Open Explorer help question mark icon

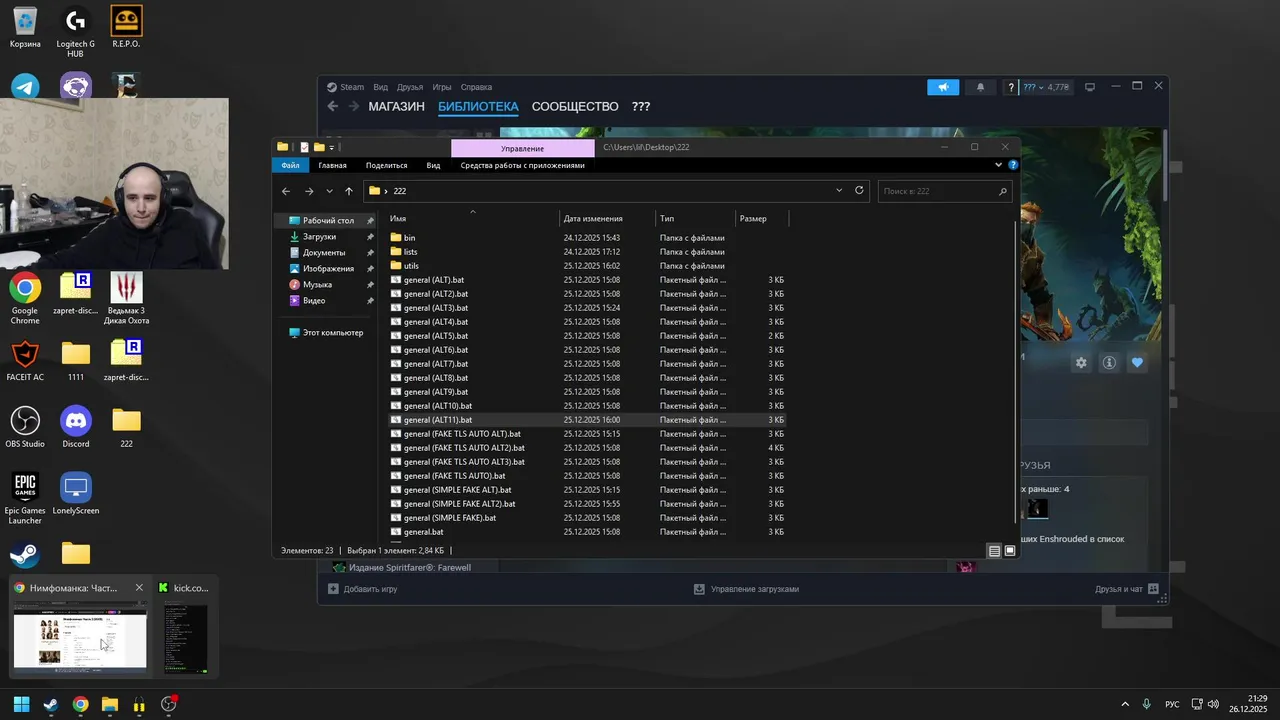point(1013,165)
